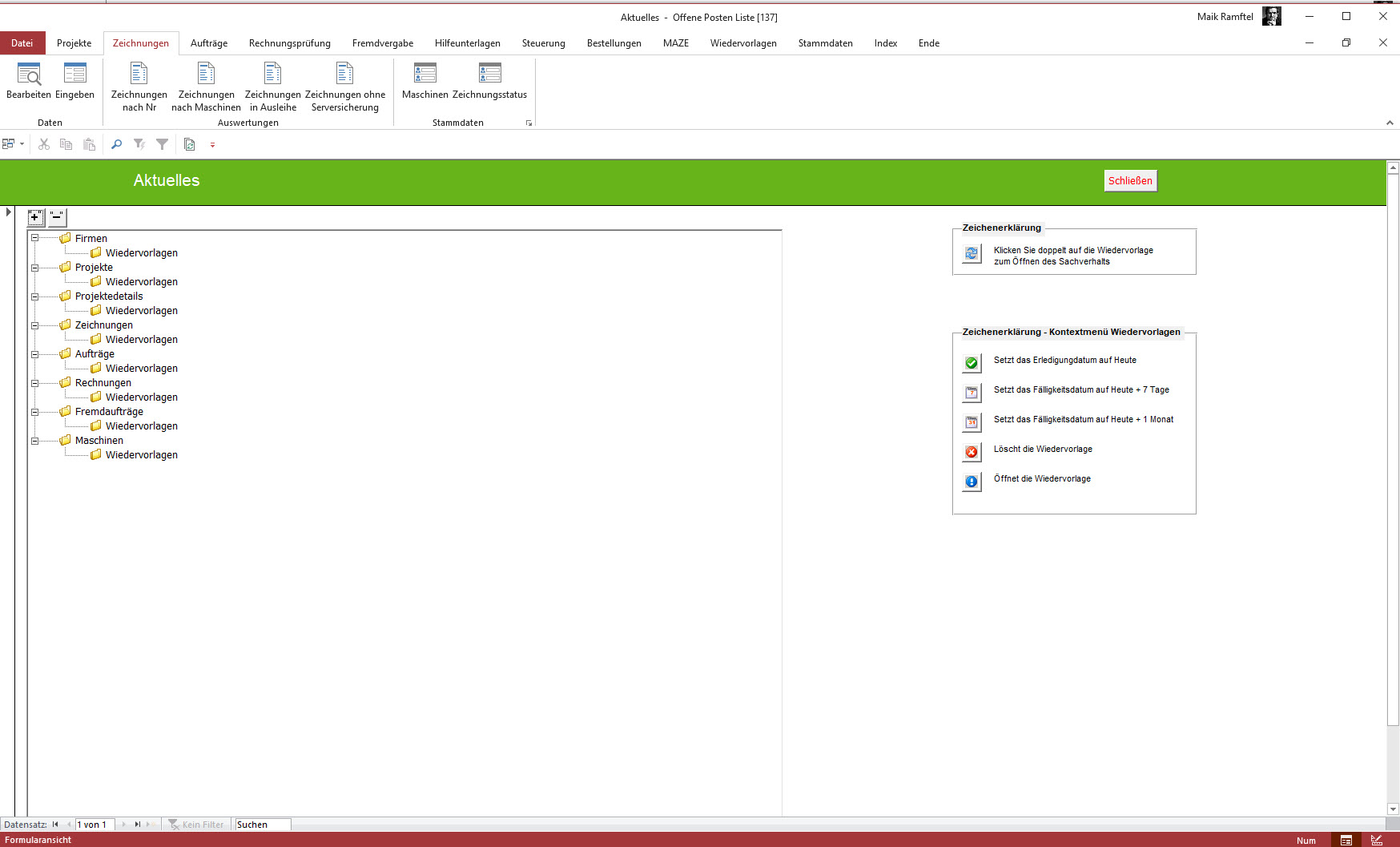Click the plus 7 Tage calendar icon
This screenshot has width=1400, height=847.
pos(972,393)
